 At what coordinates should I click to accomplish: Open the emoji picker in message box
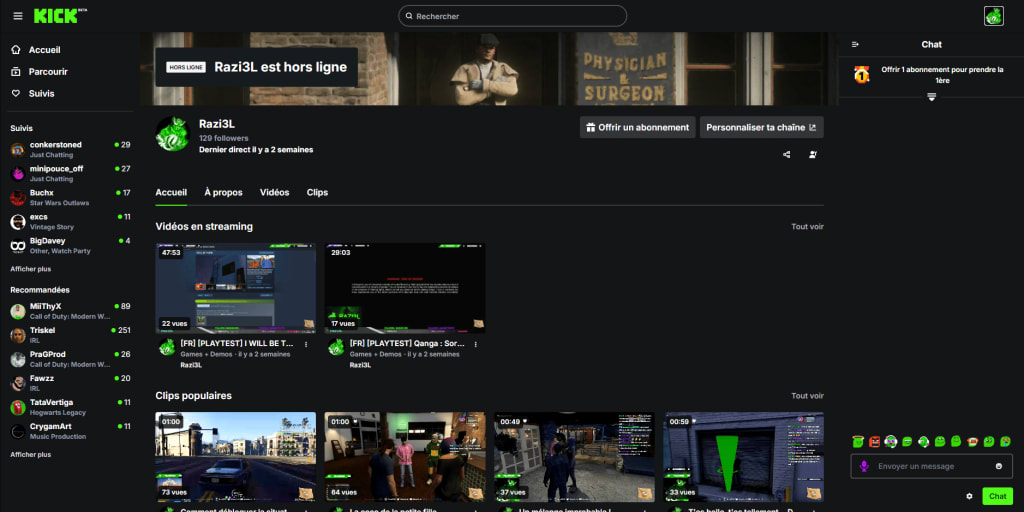(x=999, y=466)
